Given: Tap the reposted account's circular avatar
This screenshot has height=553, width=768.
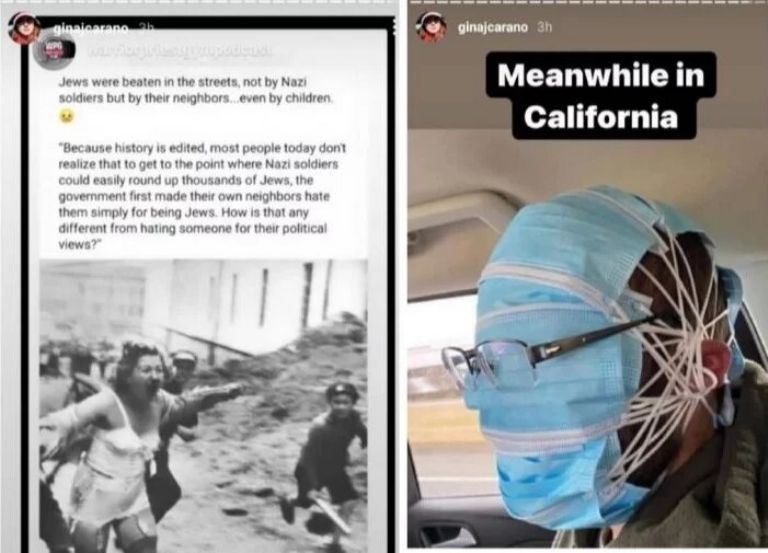Looking at the screenshot, I should 54,51.
